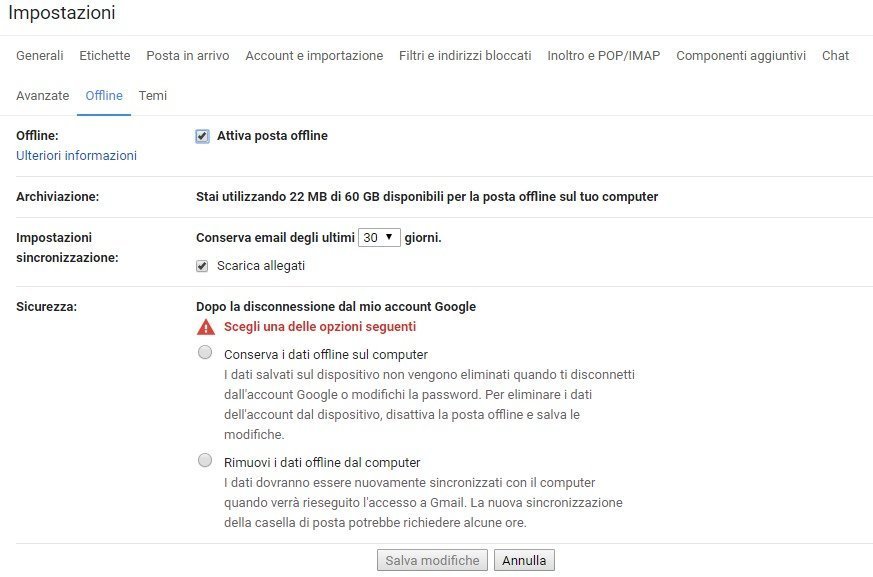Toggle the Attiva posta offline checkbox
The height and width of the screenshot is (577, 873).
click(203, 136)
